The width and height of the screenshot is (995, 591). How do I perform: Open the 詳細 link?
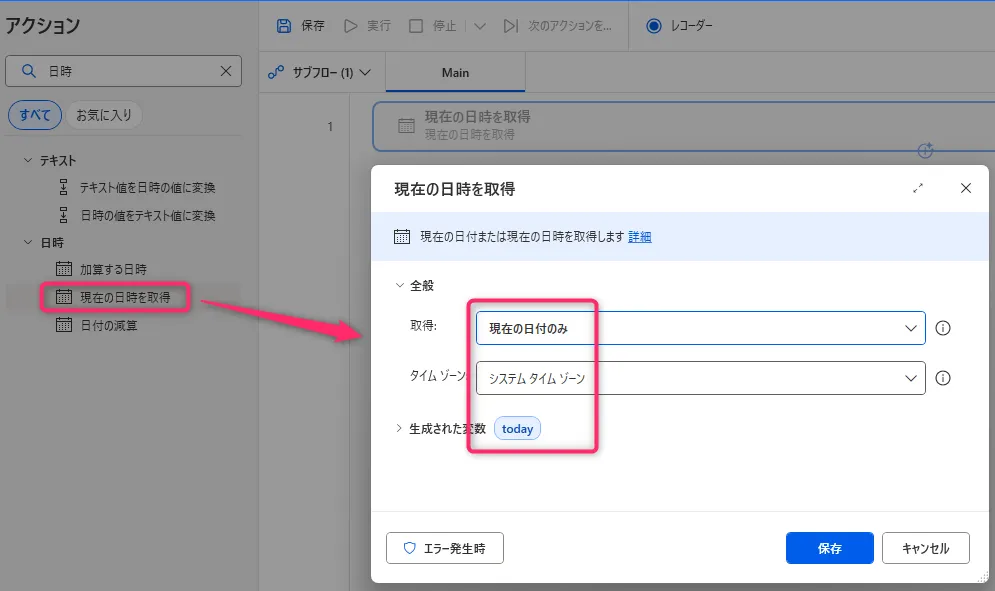click(x=640, y=237)
